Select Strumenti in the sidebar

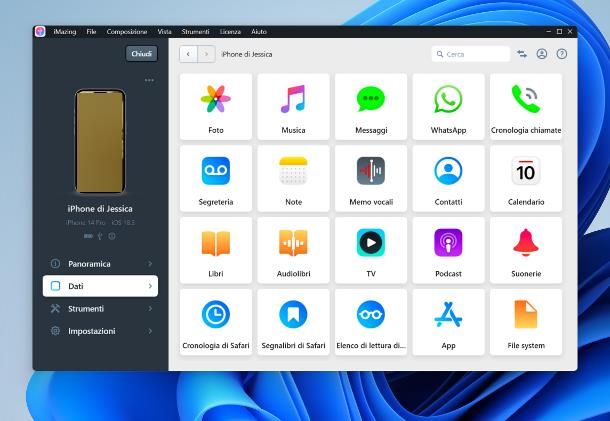tap(100, 309)
